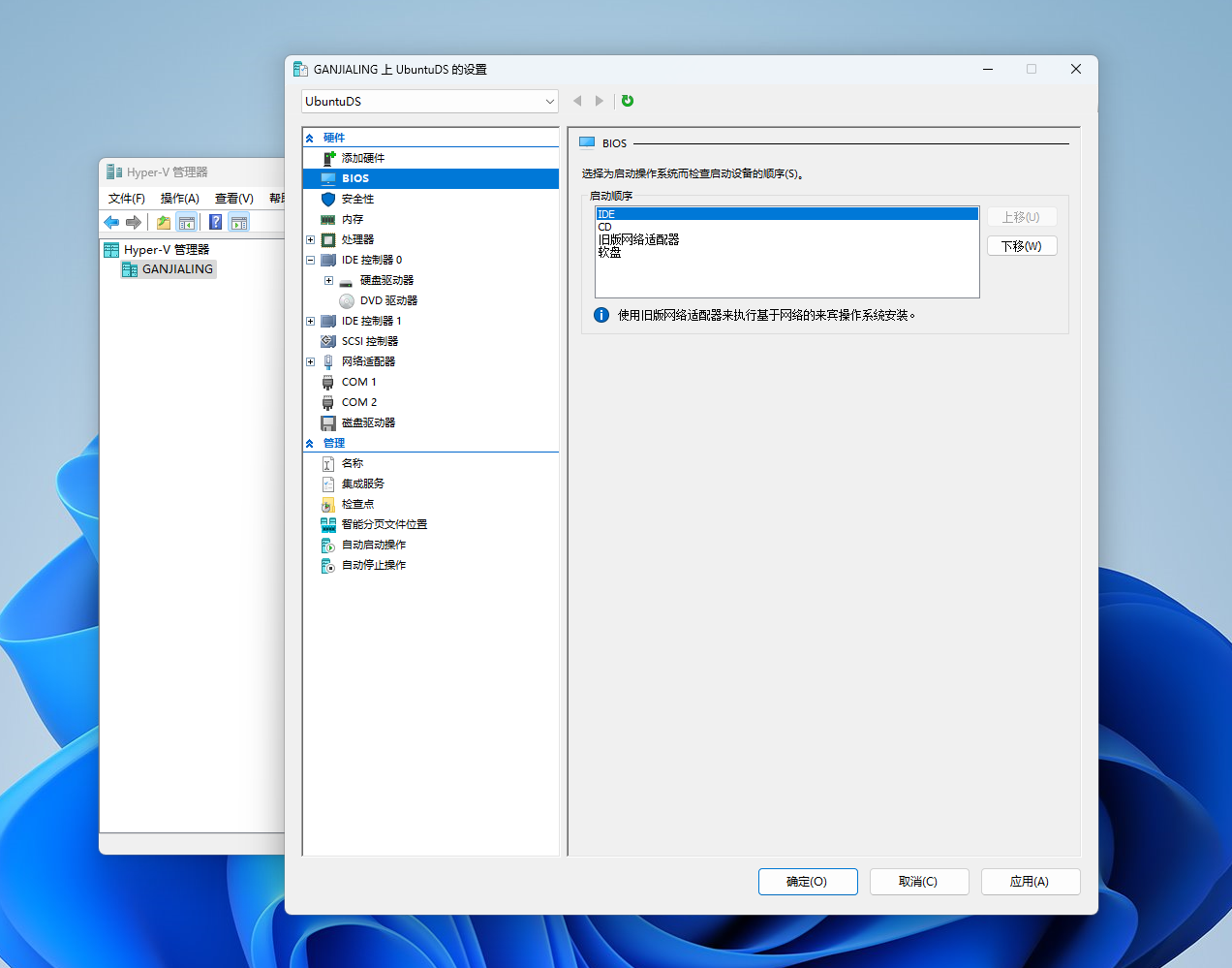Expand the Processor node (处理器)
Screen dimensions: 1232x968
[311, 239]
